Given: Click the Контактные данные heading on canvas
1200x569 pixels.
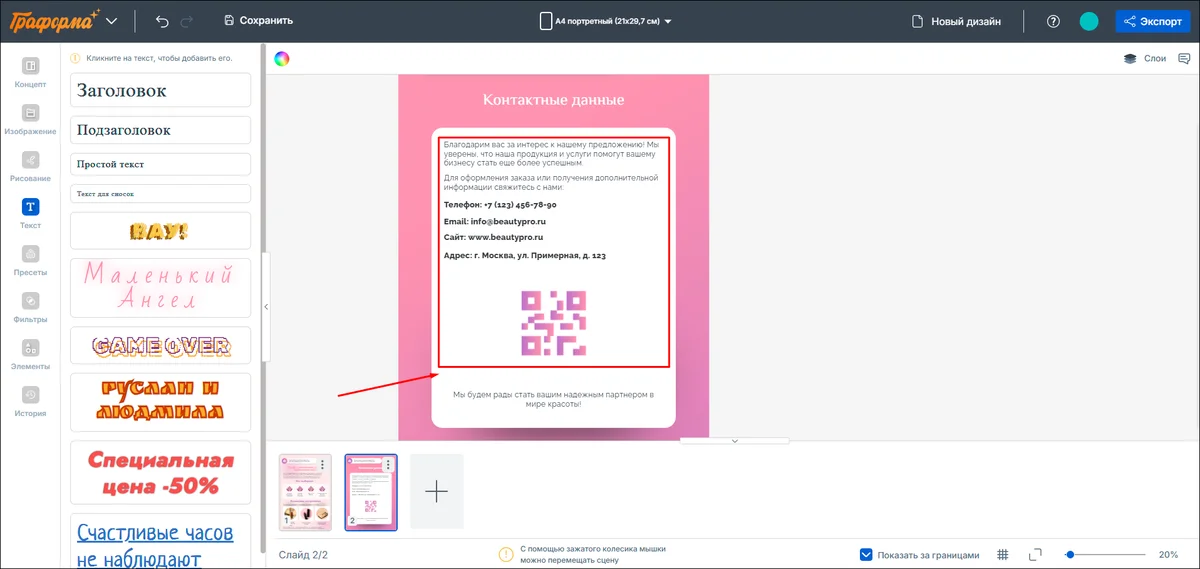Looking at the screenshot, I should 553,100.
